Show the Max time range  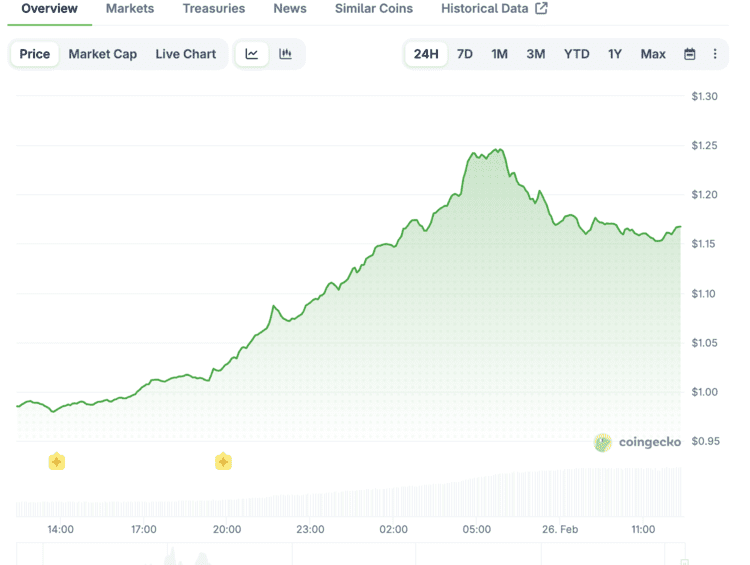653,54
